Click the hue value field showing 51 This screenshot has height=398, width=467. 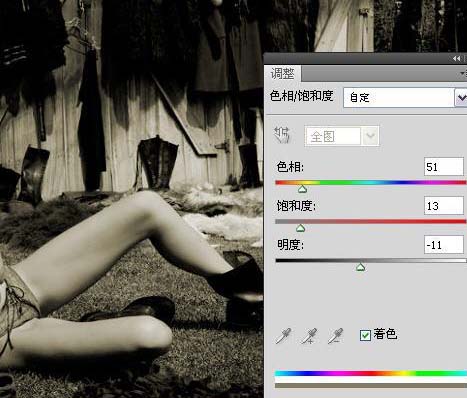point(444,167)
